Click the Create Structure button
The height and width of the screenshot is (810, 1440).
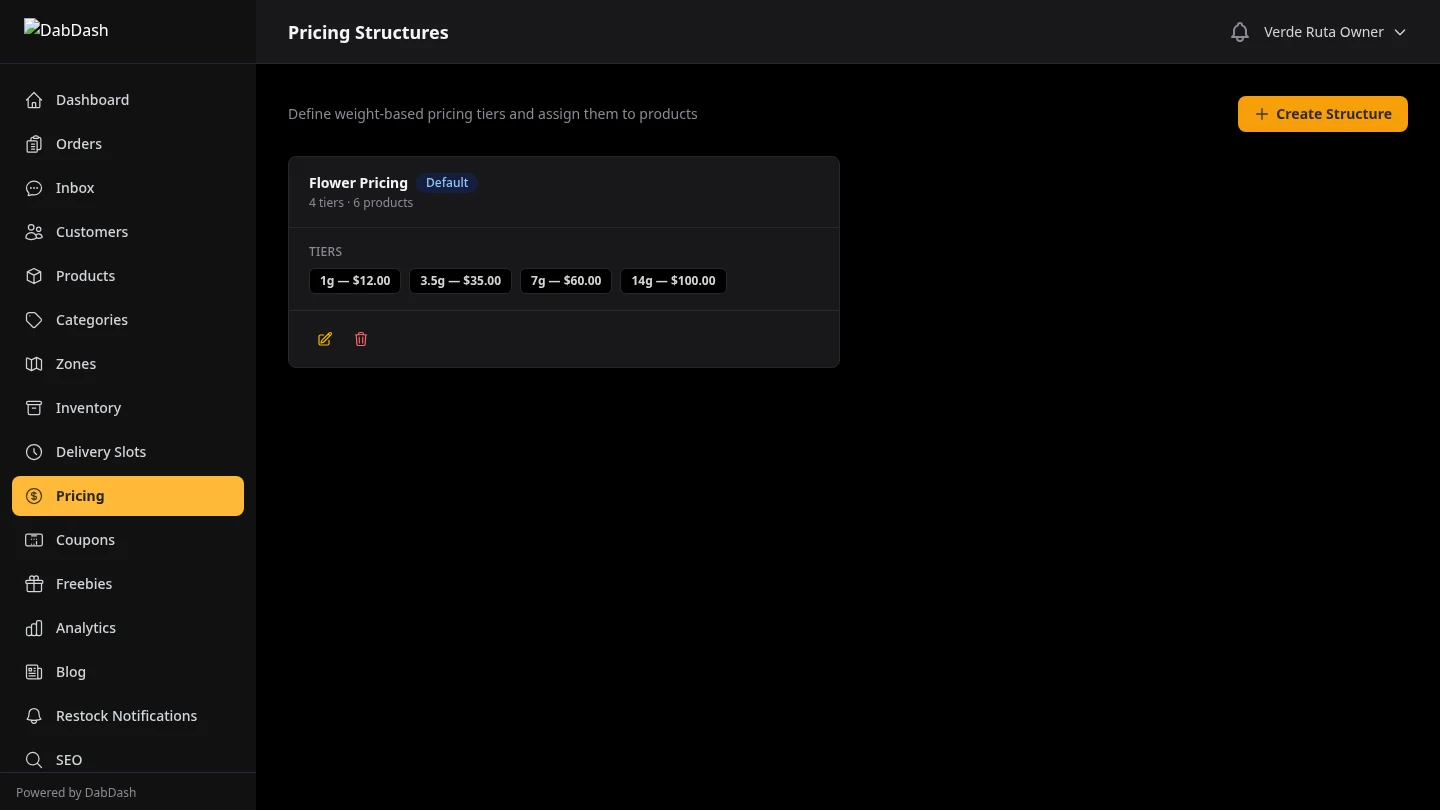(x=1322, y=114)
